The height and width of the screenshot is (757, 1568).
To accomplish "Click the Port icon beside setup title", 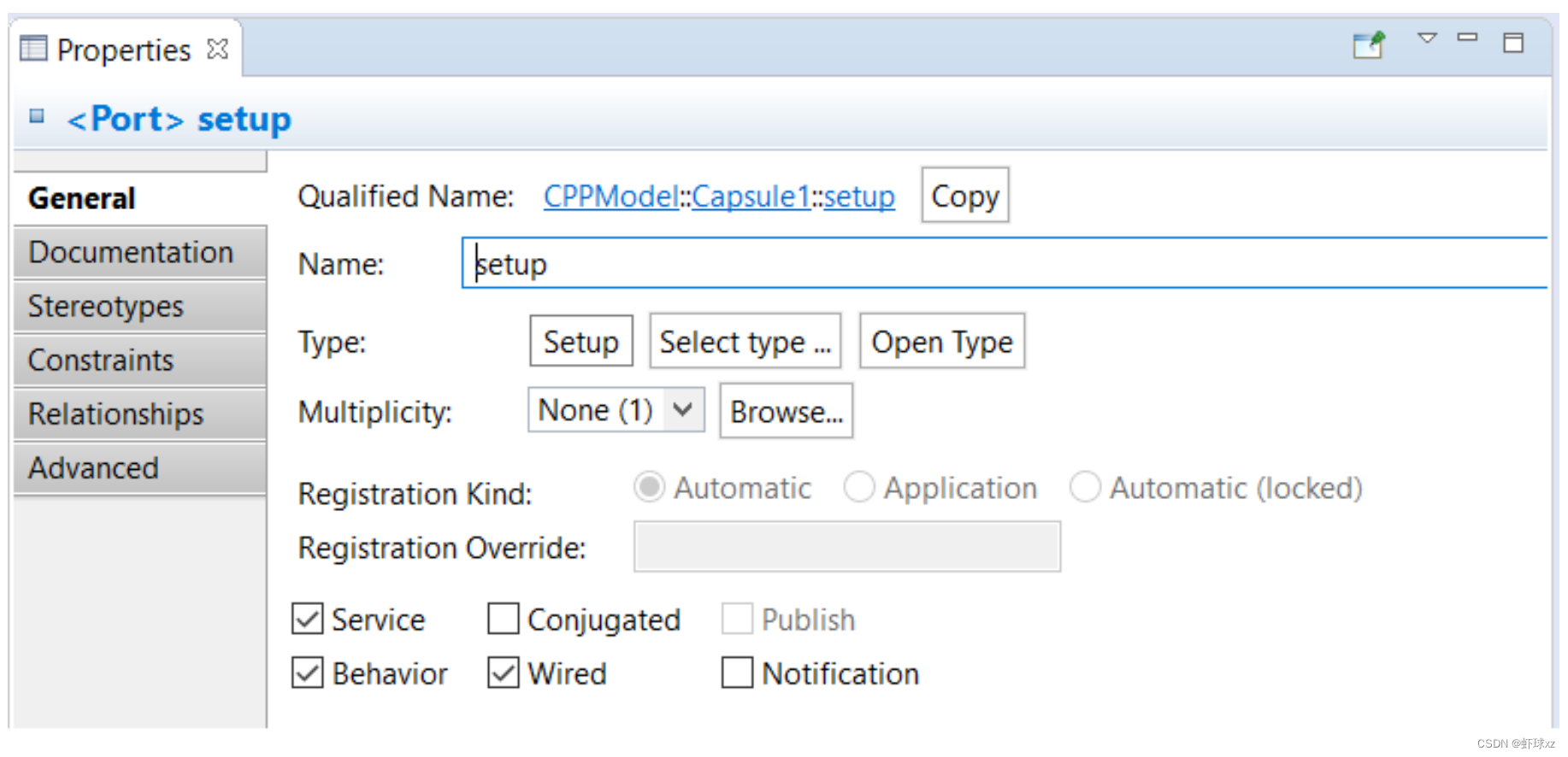I will pos(37,116).
